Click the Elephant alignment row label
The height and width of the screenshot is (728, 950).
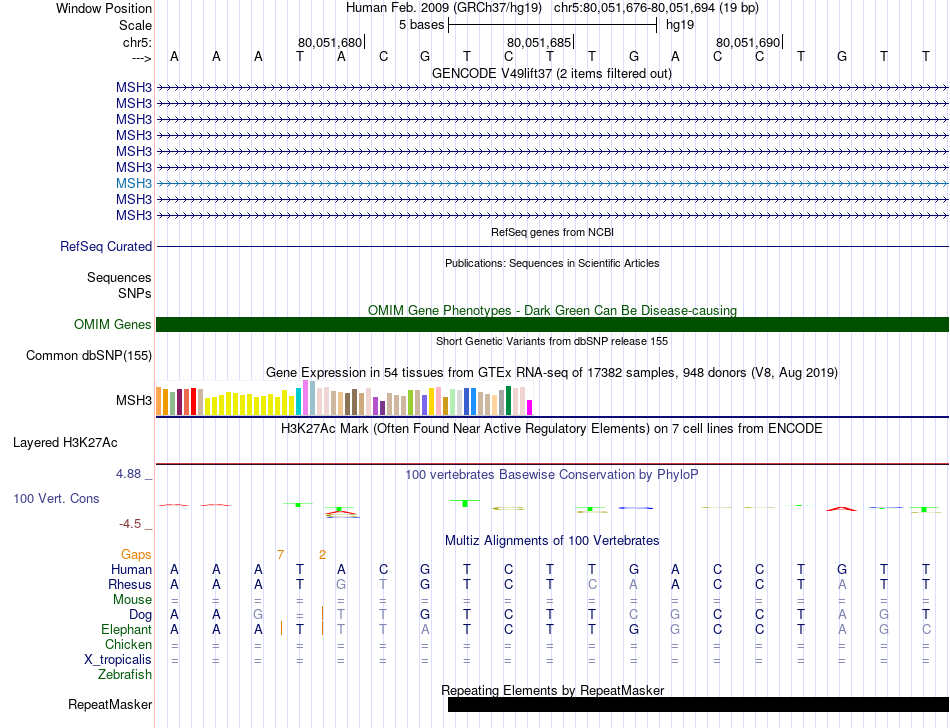coord(126,630)
